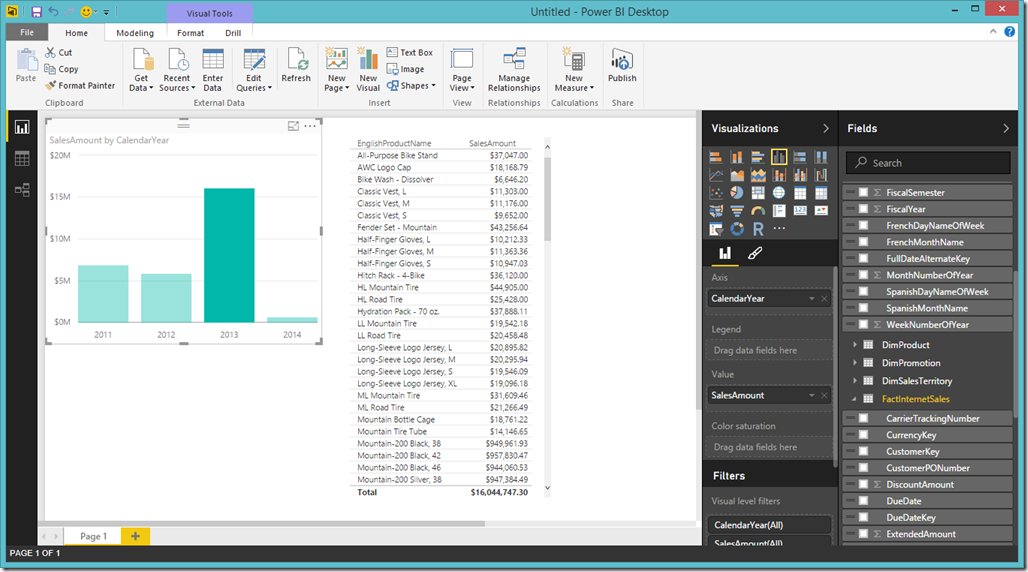Click the Publish button

pos(622,65)
